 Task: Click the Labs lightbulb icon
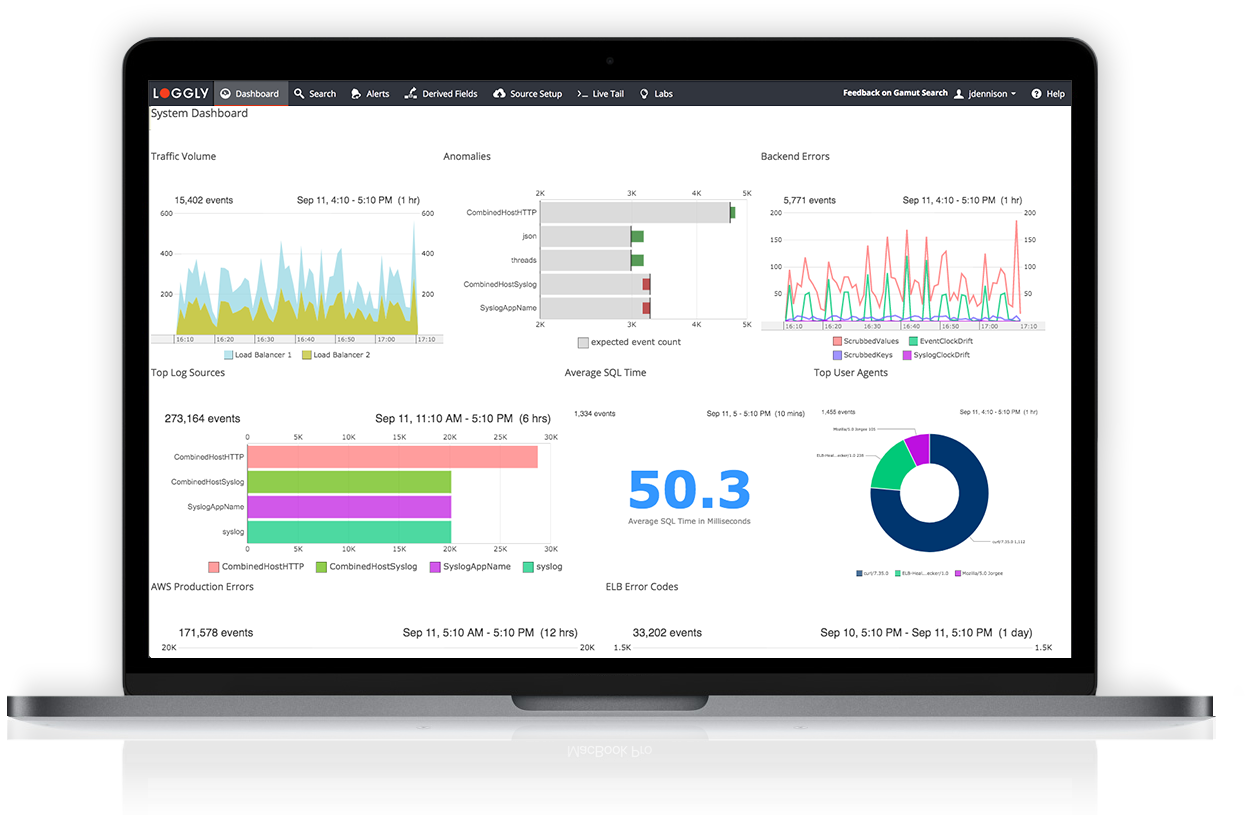[644, 94]
